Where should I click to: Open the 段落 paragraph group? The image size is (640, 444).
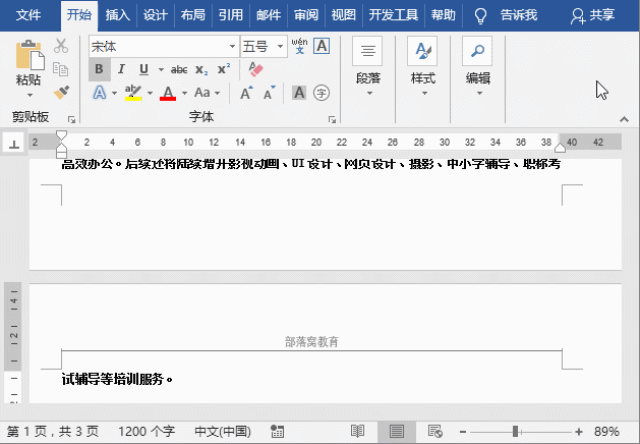[368, 67]
